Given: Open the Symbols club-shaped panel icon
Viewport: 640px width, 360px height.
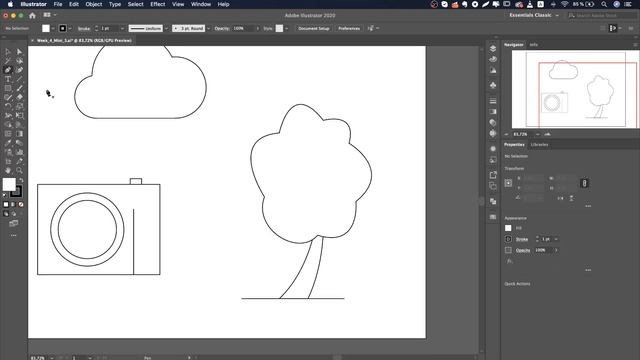Looking at the screenshot, I should (x=493, y=85).
